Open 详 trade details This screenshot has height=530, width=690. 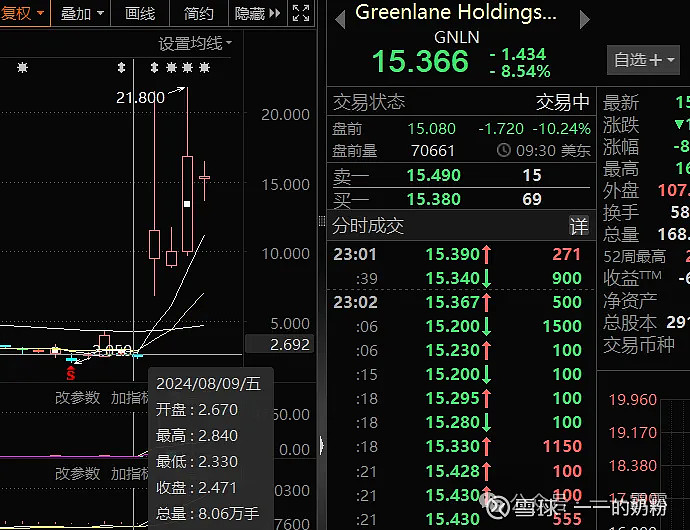coord(579,226)
